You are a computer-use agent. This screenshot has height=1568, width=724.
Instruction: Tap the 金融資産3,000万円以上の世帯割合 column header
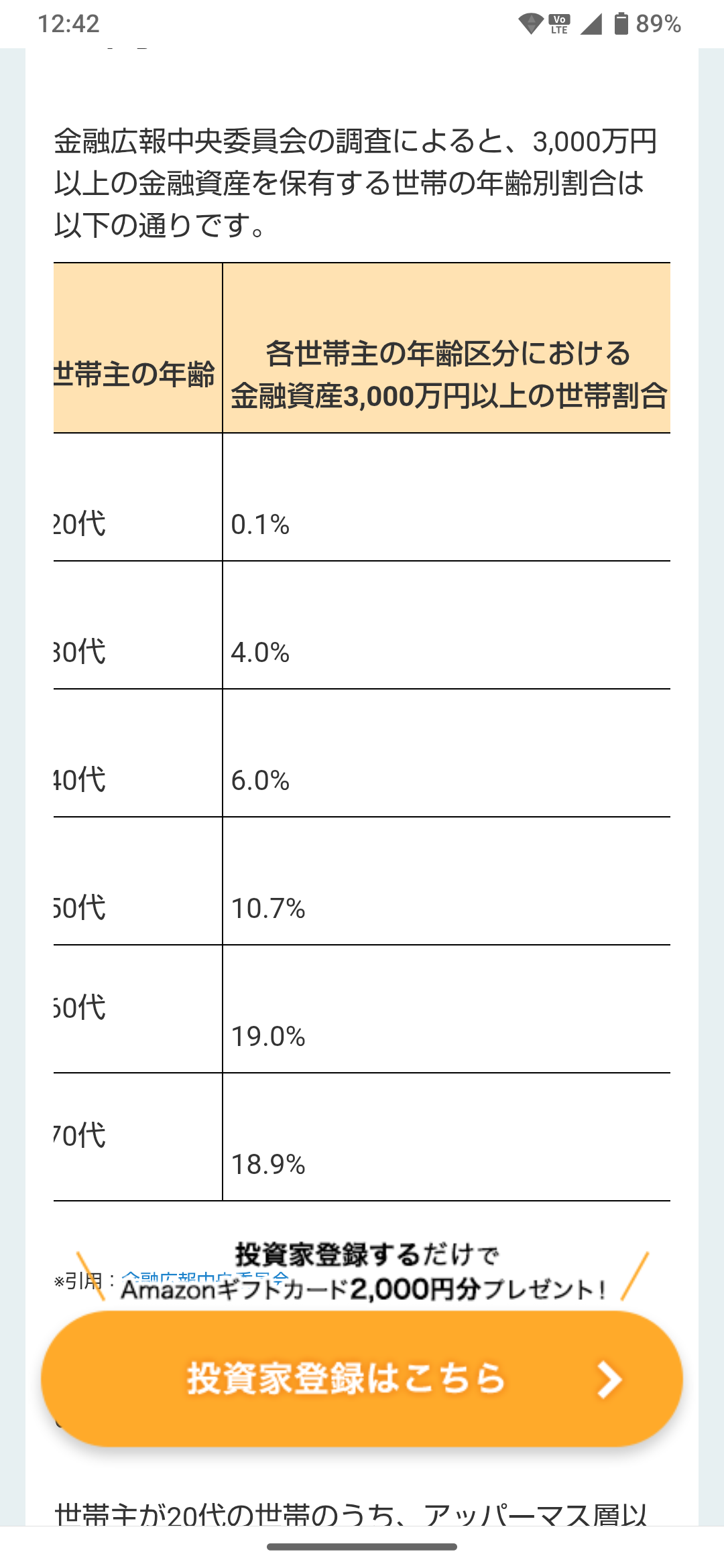pyautogui.click(x=448, y=375)
